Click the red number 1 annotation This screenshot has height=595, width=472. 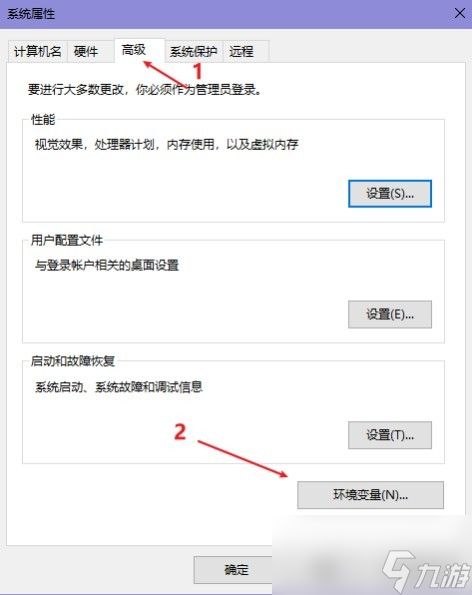click(x=197, y=71)
